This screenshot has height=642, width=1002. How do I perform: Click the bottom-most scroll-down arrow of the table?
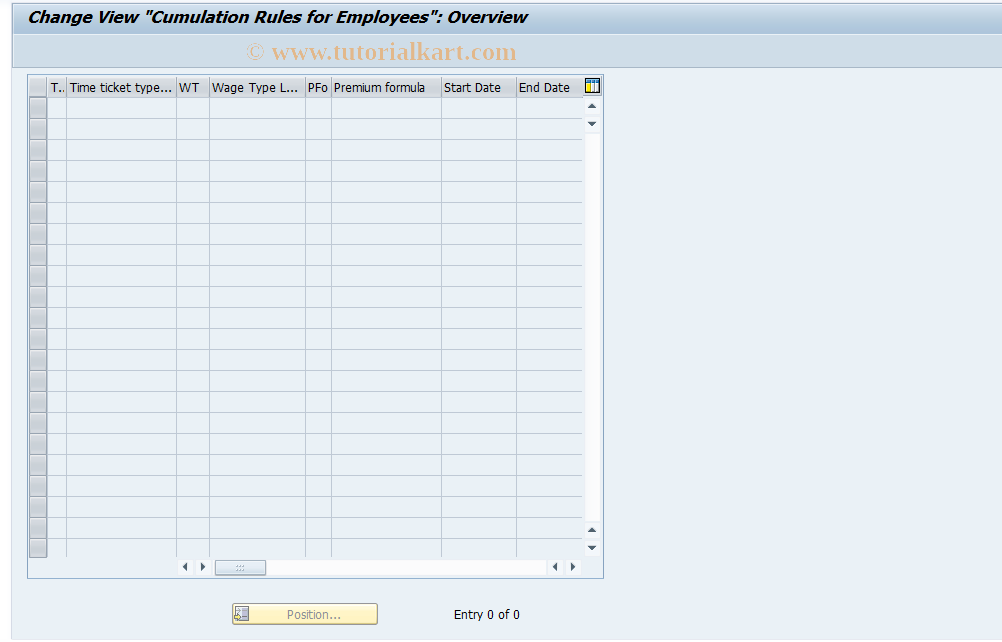(x=592, y=548)
